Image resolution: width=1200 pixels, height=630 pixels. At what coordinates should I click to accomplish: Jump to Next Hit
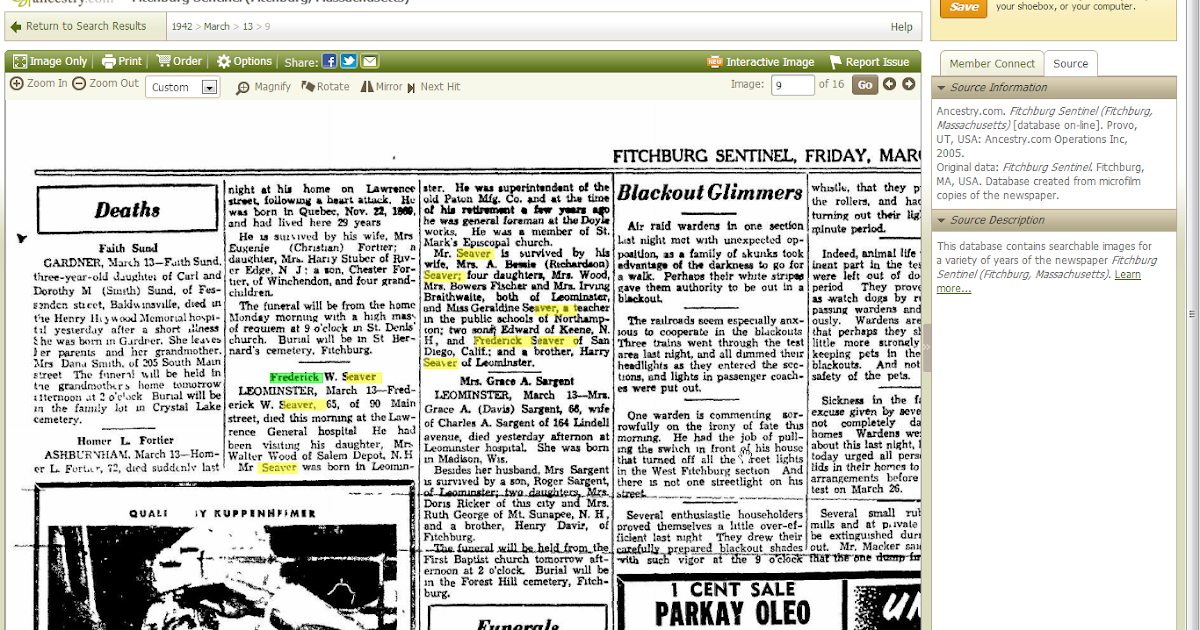(x=433, y=87)
